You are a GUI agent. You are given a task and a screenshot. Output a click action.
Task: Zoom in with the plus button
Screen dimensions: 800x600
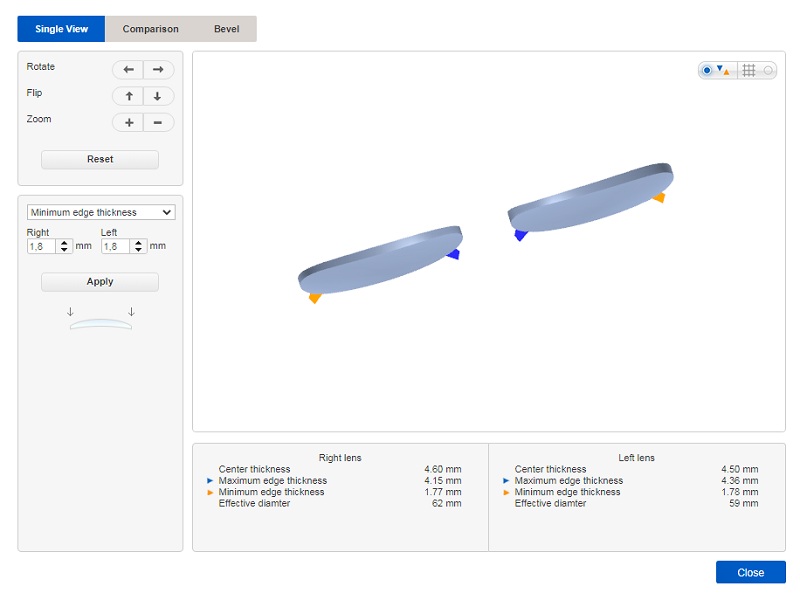click(127, 122)
